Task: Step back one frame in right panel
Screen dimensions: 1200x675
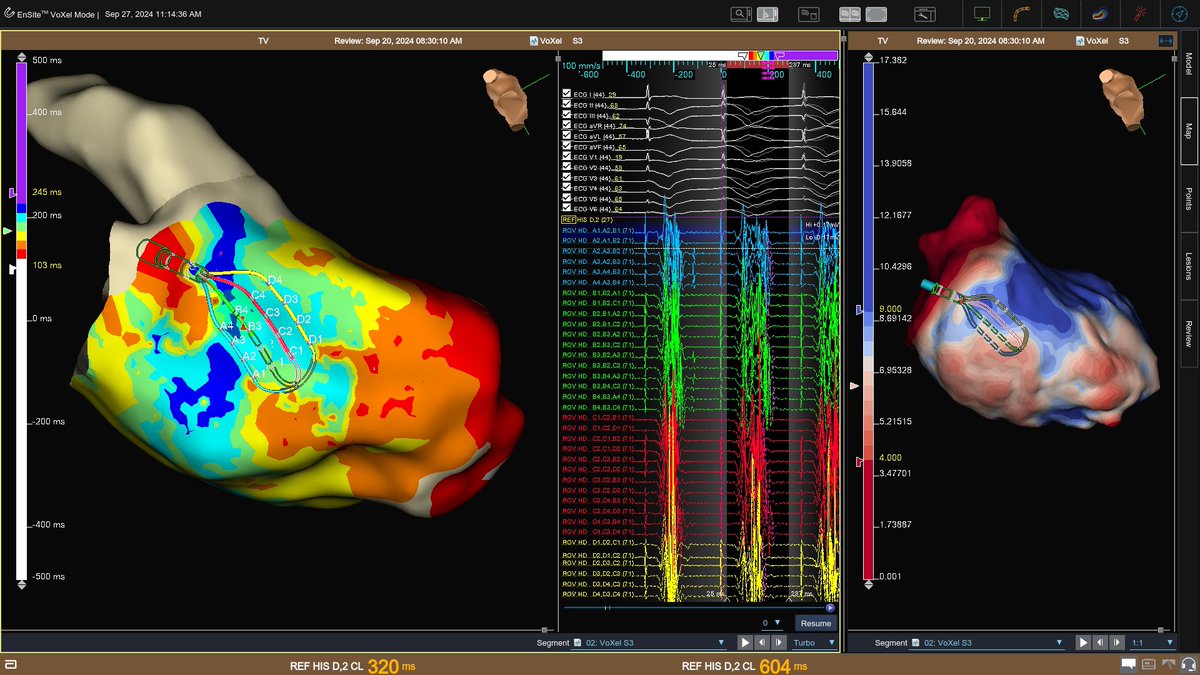Action: (1098, 642)
